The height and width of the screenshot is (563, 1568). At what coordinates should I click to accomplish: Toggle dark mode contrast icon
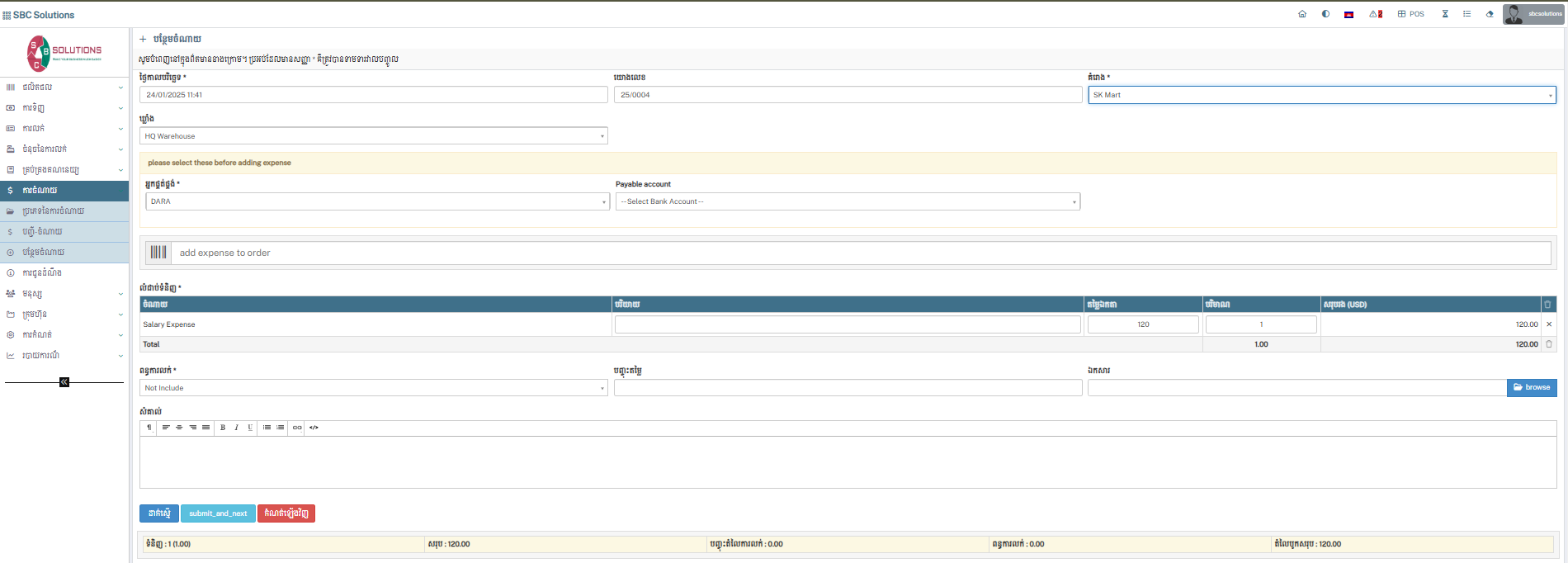click(1325, 14)
